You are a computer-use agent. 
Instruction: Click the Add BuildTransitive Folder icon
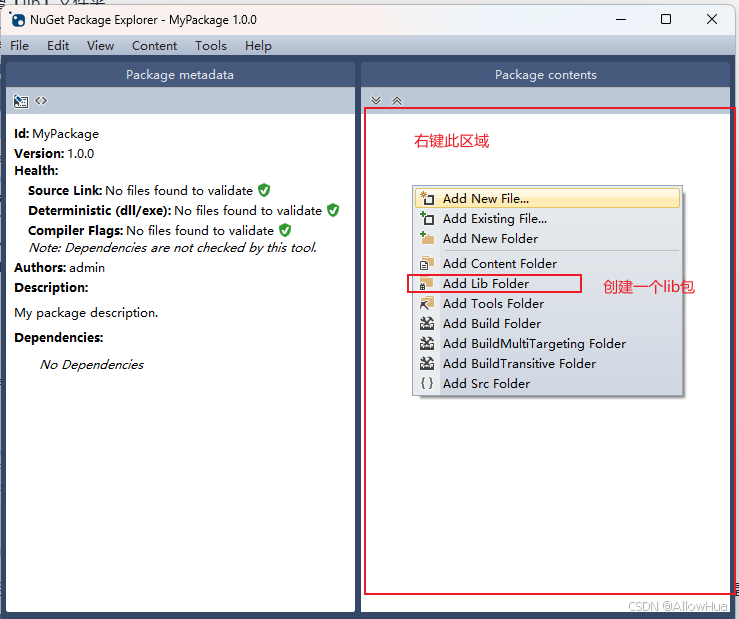[427, 363]
